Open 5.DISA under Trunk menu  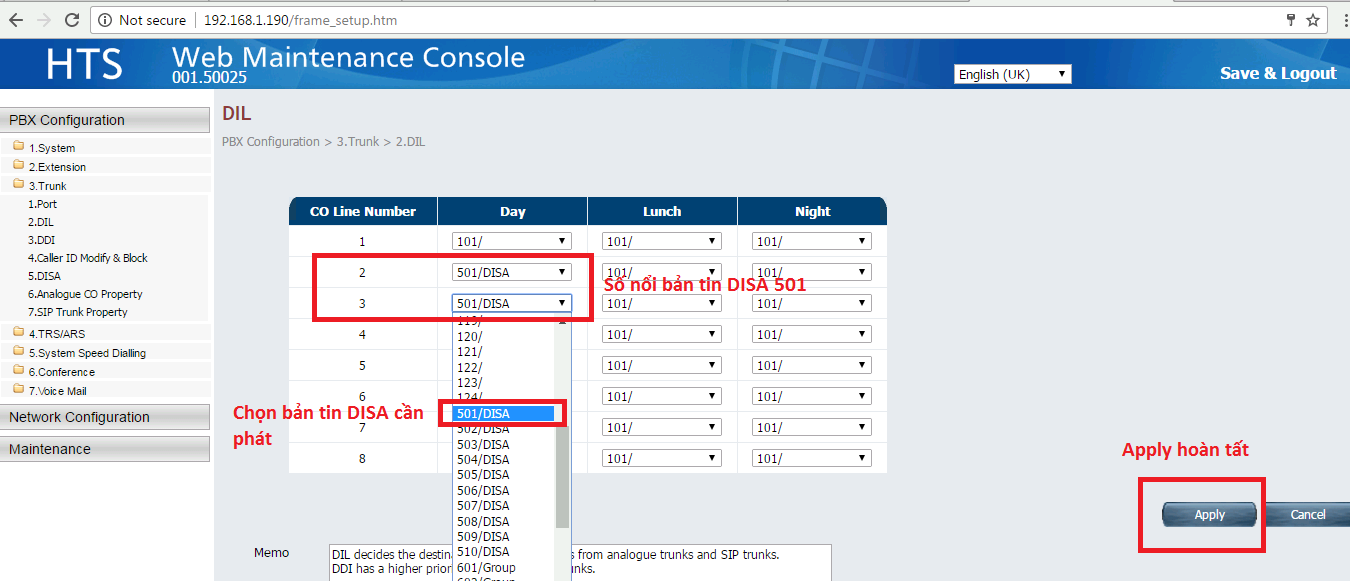coord(44,276)
